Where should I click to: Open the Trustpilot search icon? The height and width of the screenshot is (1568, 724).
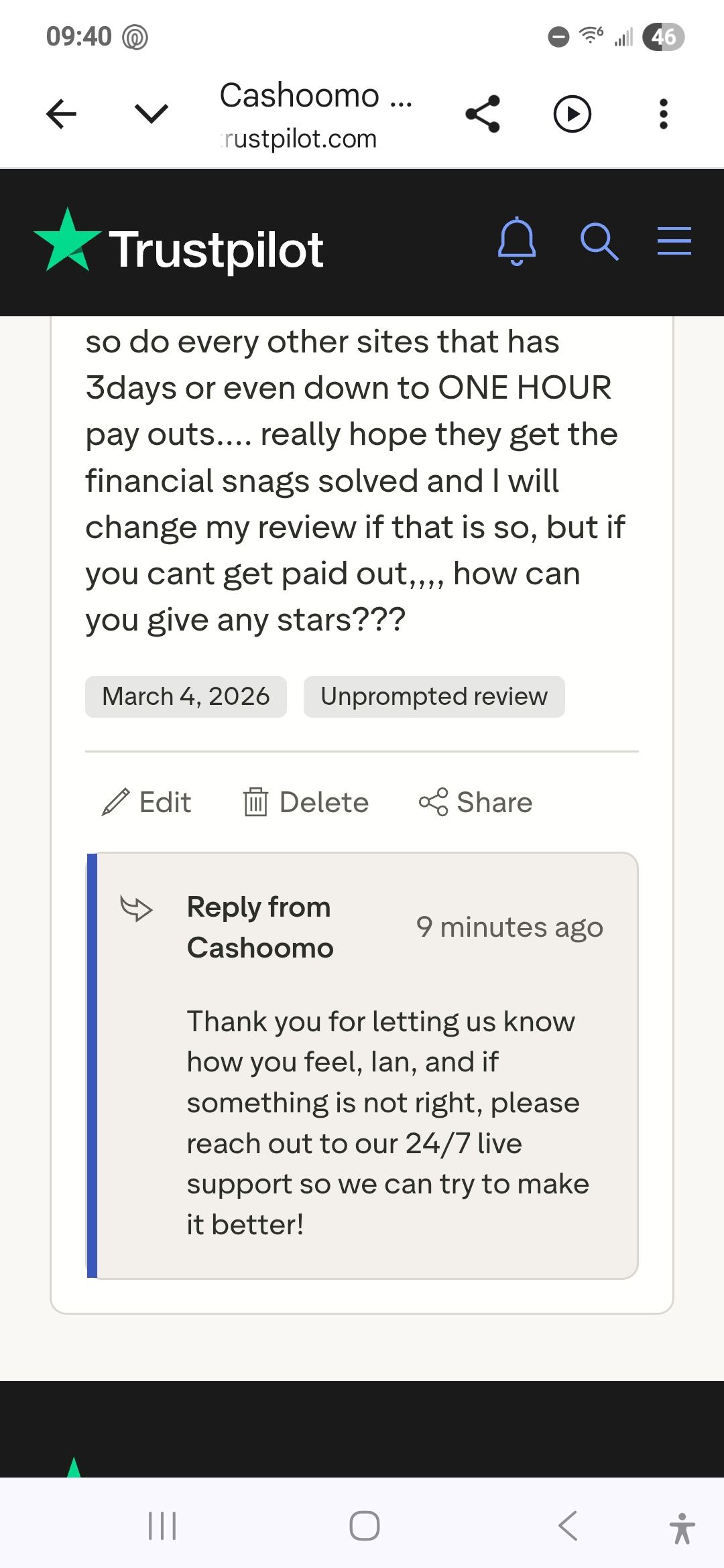click(x=599, y=241)
